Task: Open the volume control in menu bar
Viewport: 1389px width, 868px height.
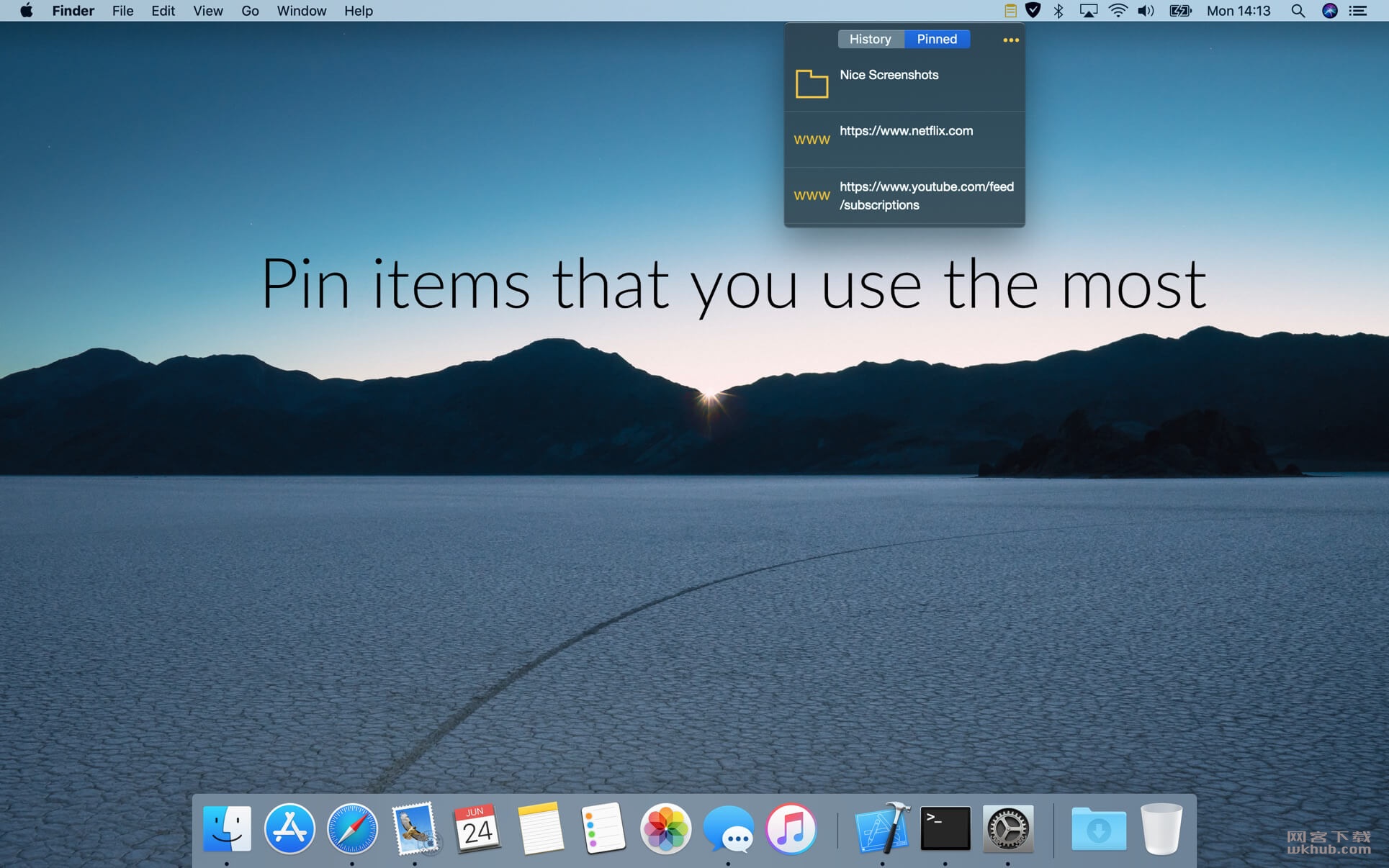Action: (1146, 11)
